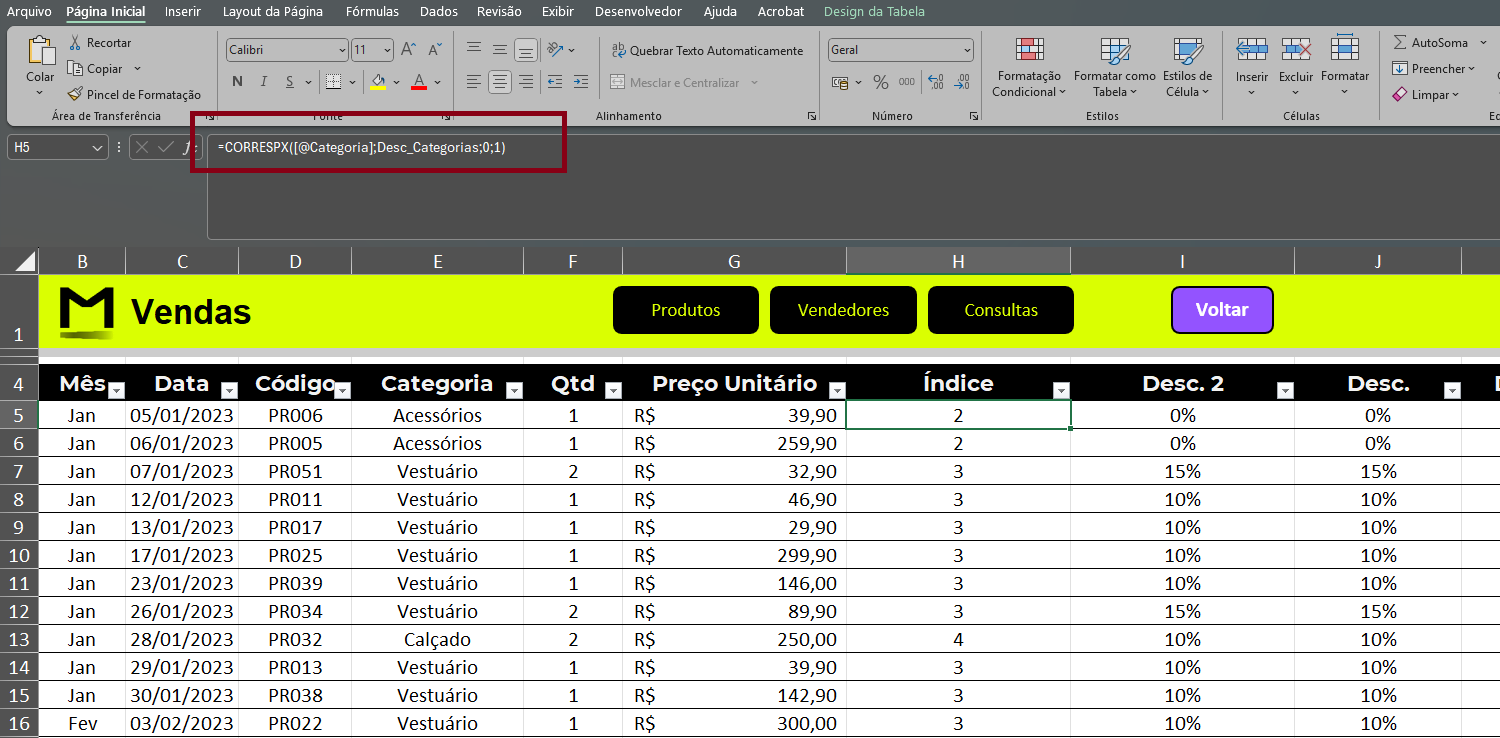Viewport: 1500px width, 738px height.
Task: Toggle italic formatting
Action: 264,82
